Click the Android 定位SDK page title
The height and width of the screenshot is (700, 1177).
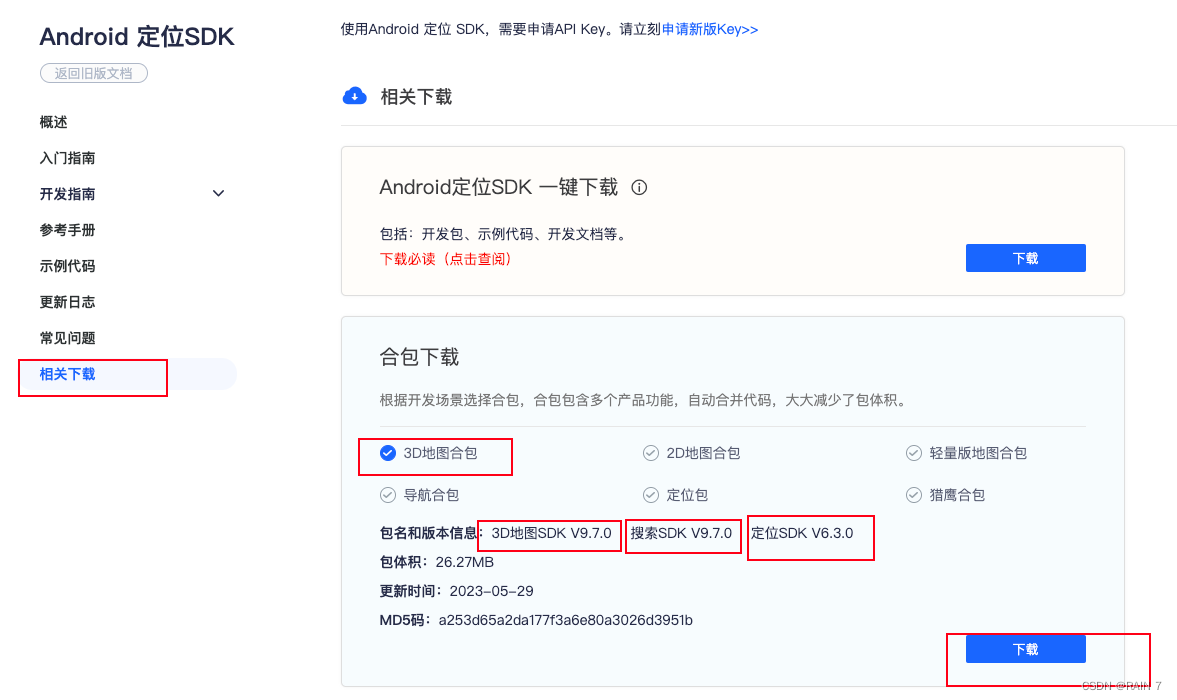pyautogui.click(x=137, y=36)
